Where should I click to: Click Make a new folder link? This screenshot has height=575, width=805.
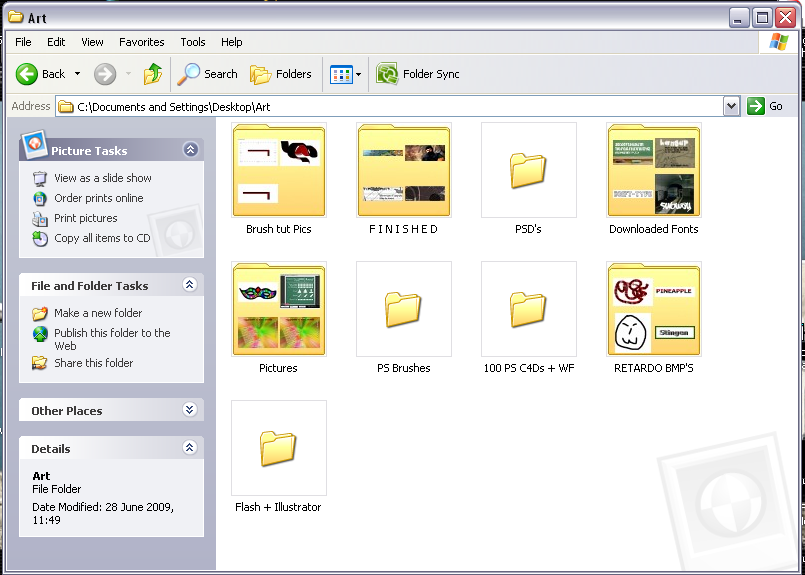point(98,313)
